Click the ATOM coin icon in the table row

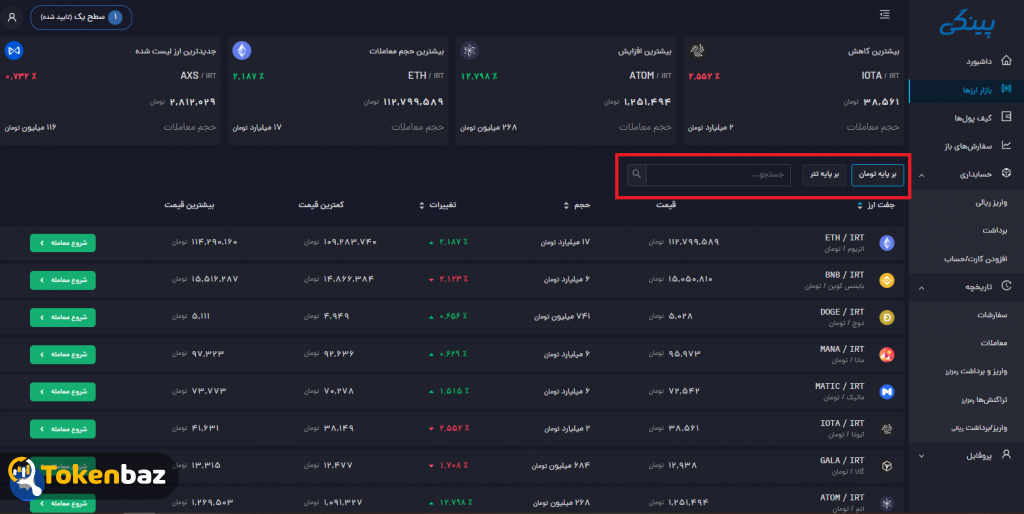click(x=886, y=504)
